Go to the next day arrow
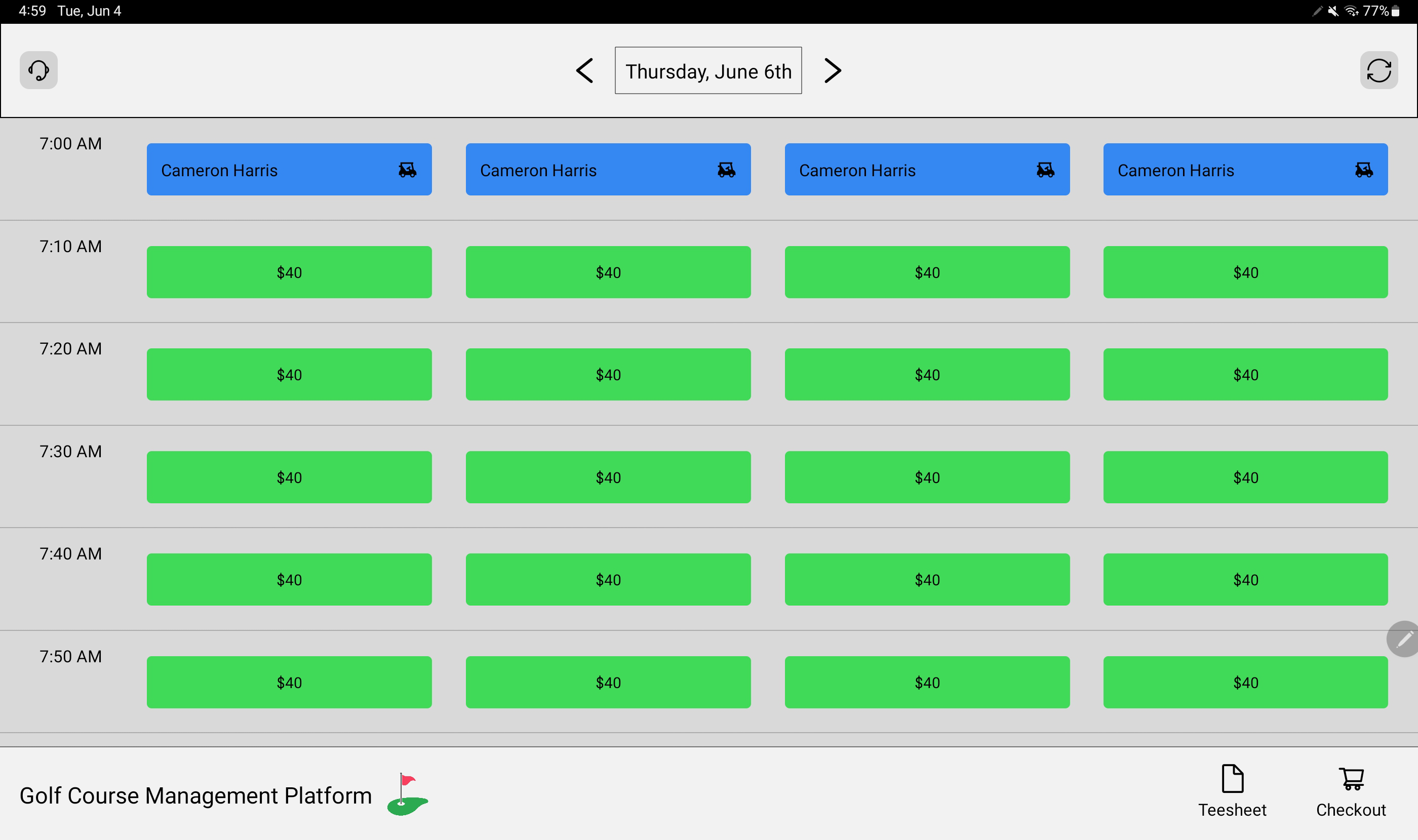1418x840 pixels. click(x=832, y=71)
